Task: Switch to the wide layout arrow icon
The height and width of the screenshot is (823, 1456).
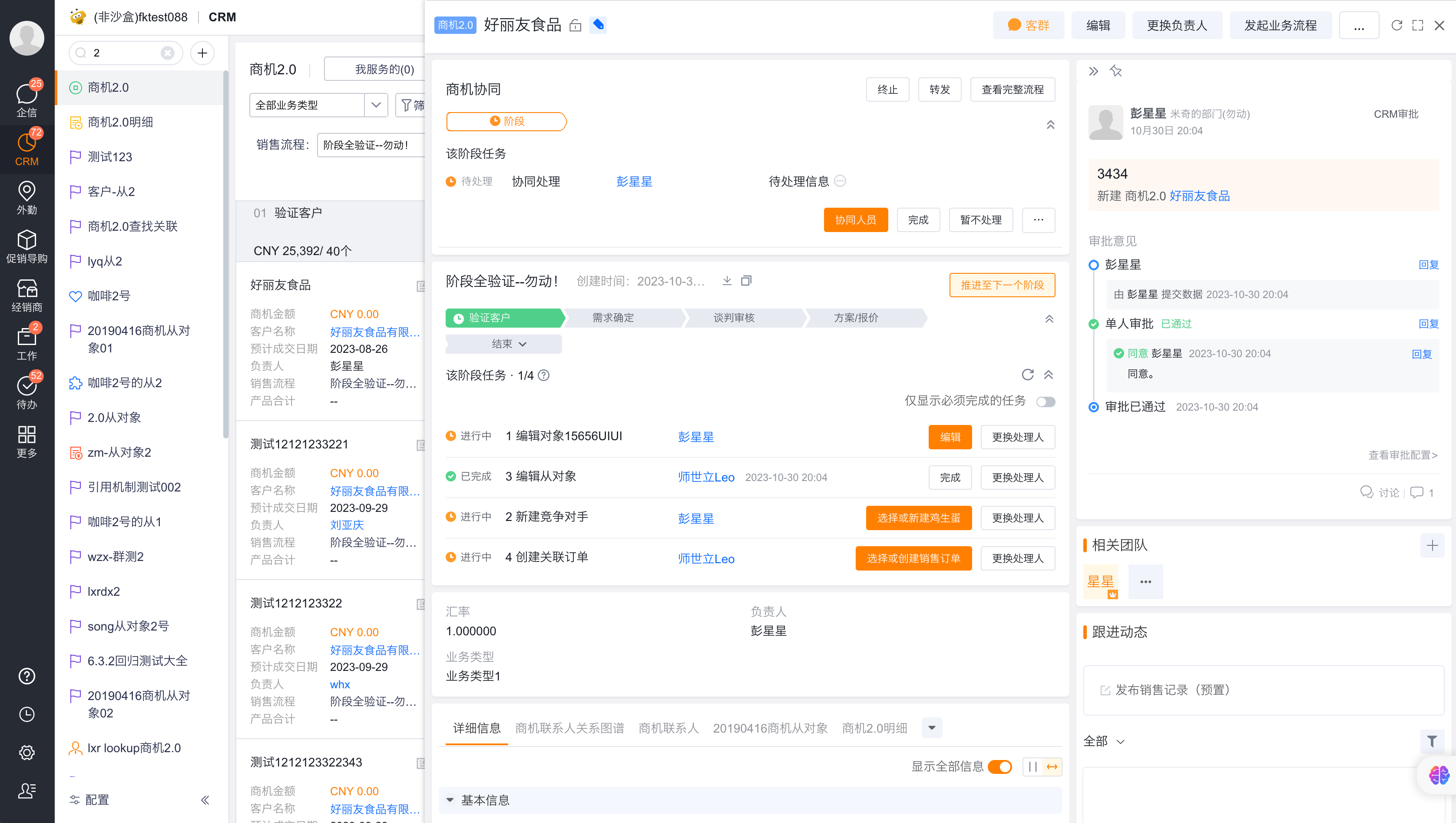Action: click(x=1052, y=767)
